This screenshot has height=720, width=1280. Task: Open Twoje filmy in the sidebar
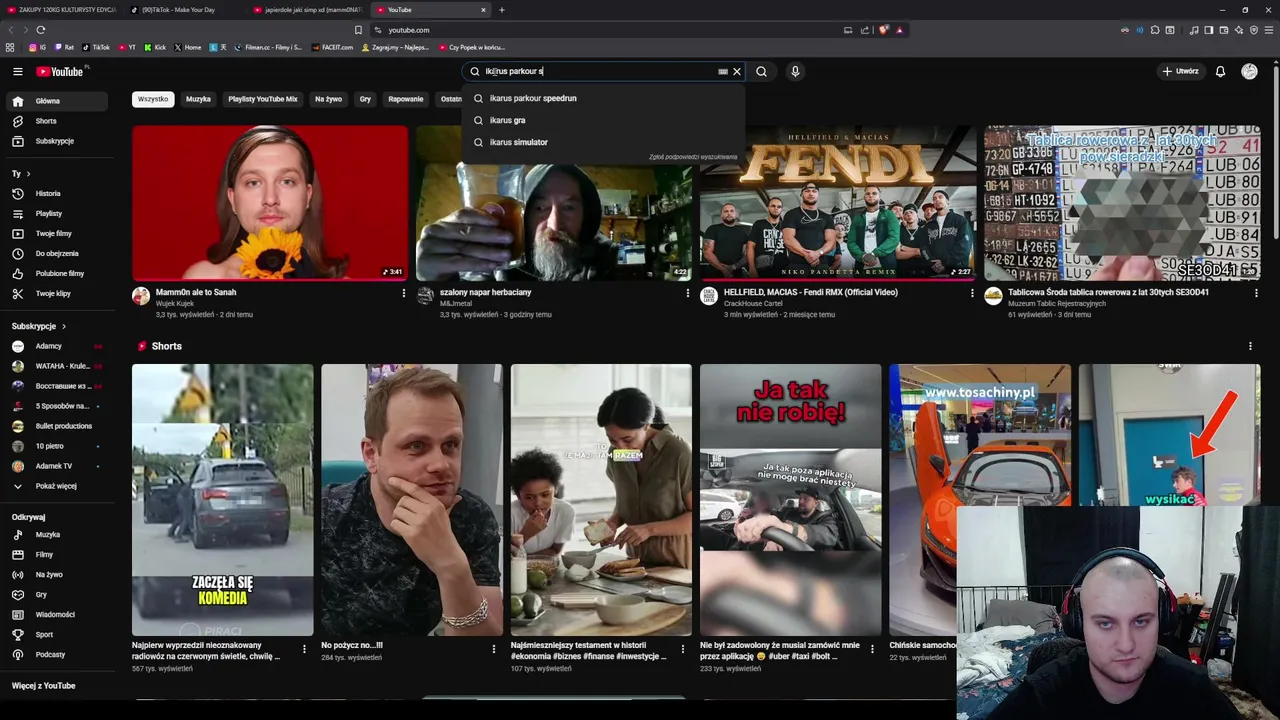pos(58,233)
